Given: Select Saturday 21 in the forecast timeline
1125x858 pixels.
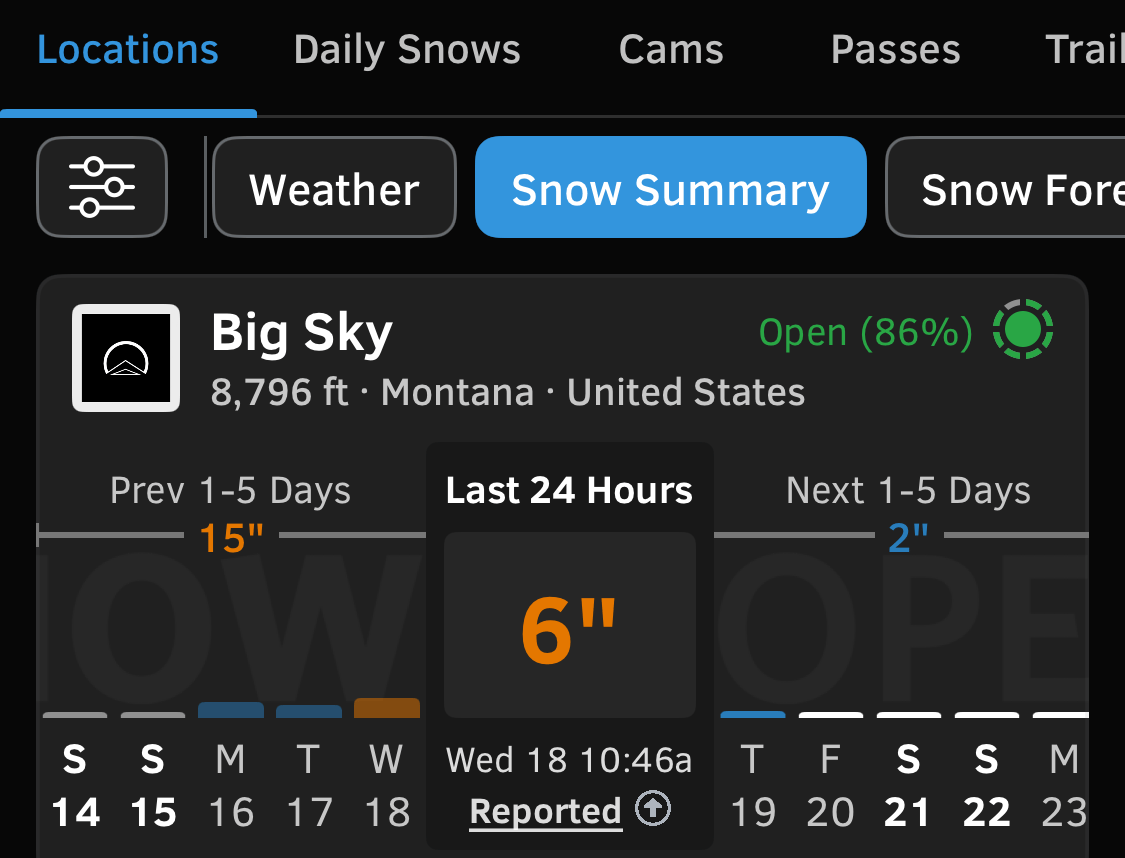Looking at the screenshot, I should (x=908, y=785).
